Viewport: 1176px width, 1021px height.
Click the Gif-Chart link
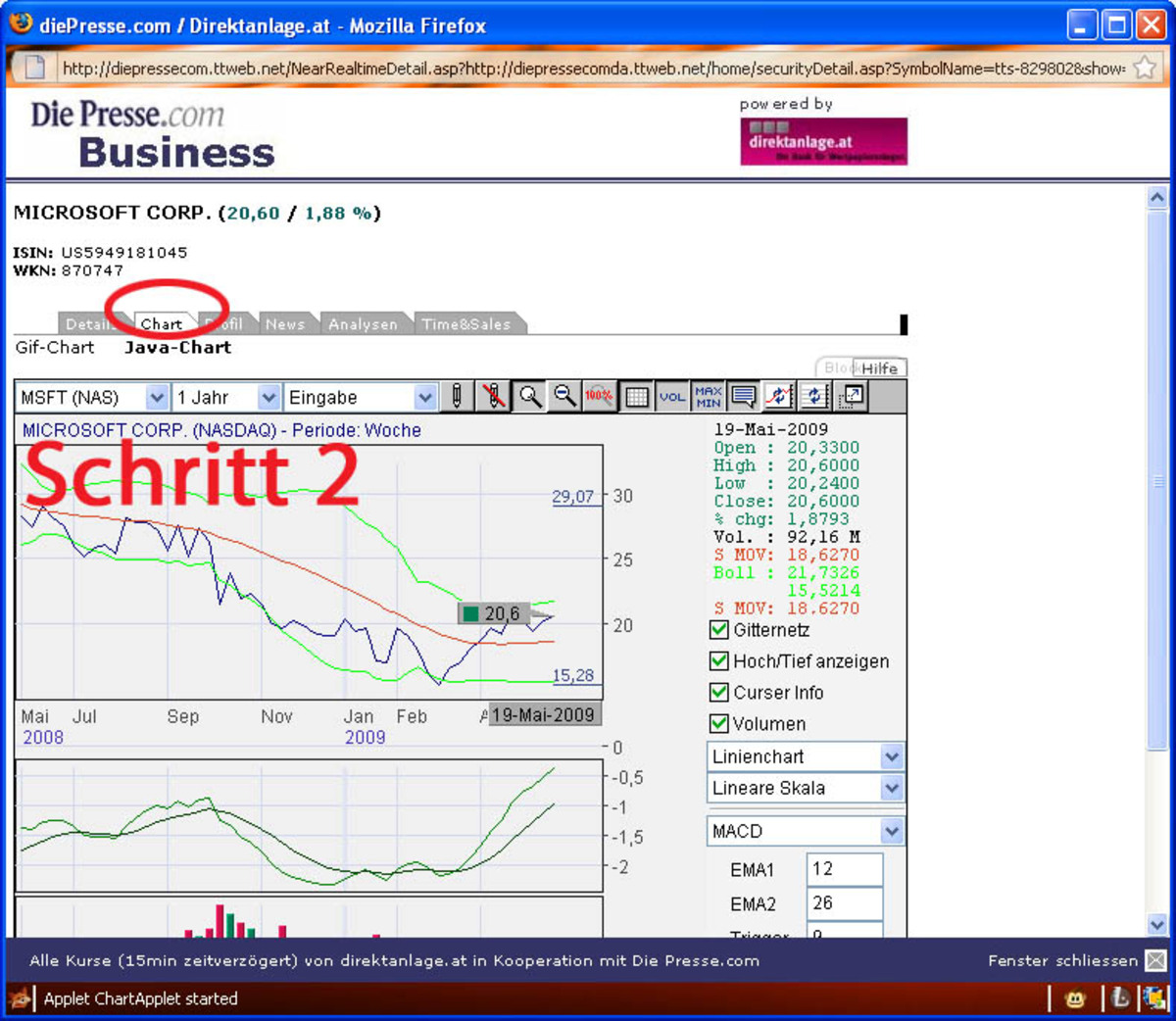pos(55,348)
